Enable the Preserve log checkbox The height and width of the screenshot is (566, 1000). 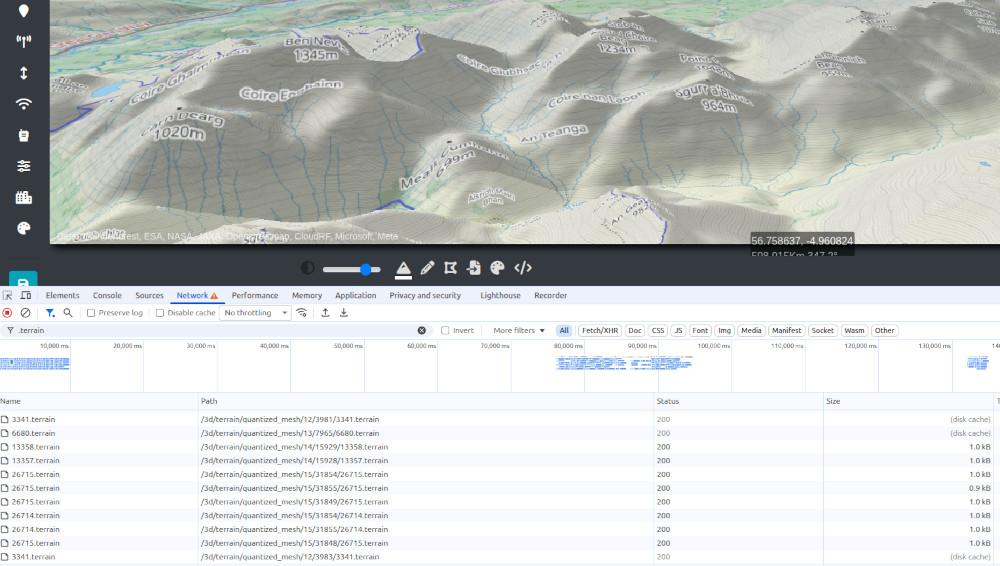pyautogui.click(x=91, y=313)
